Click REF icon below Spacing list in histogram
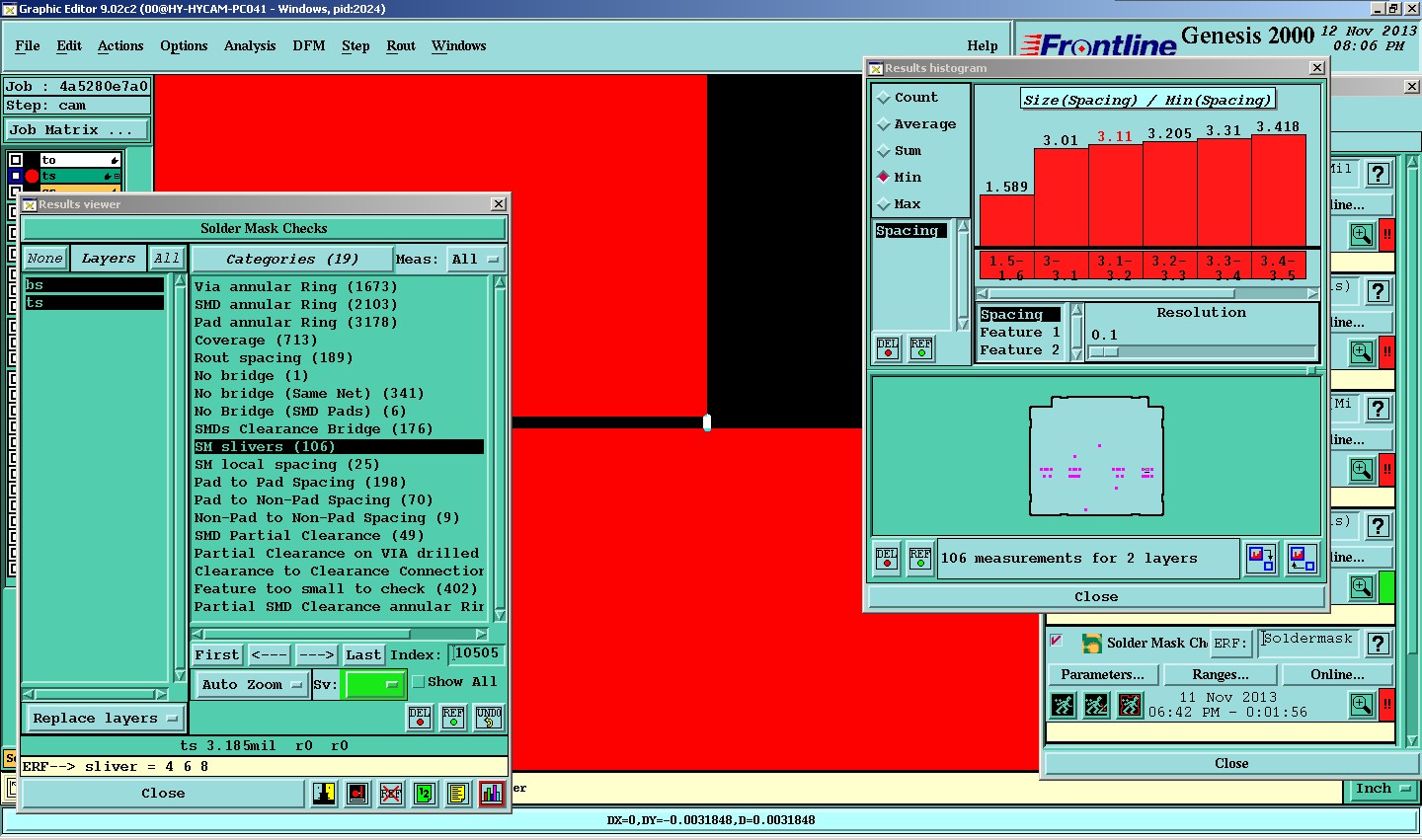Viewport: 1422px width, 840px height. 921,348
